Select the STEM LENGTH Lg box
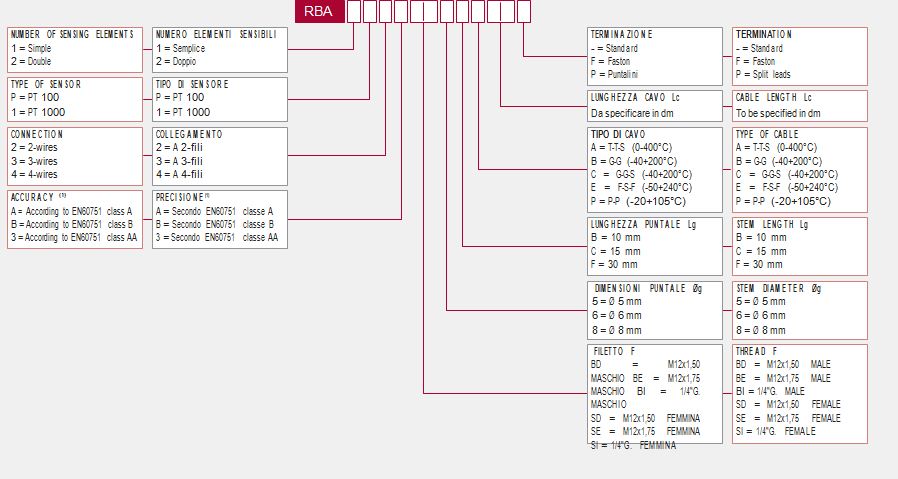The width and height of the screenshot is (898, 479). tap(799, 245)
